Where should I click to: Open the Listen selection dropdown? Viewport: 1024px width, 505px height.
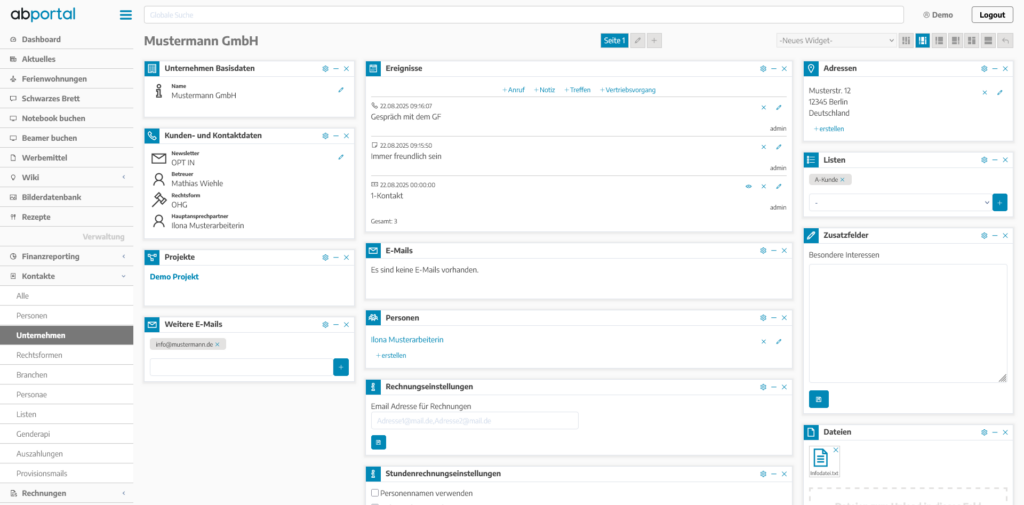898,202
